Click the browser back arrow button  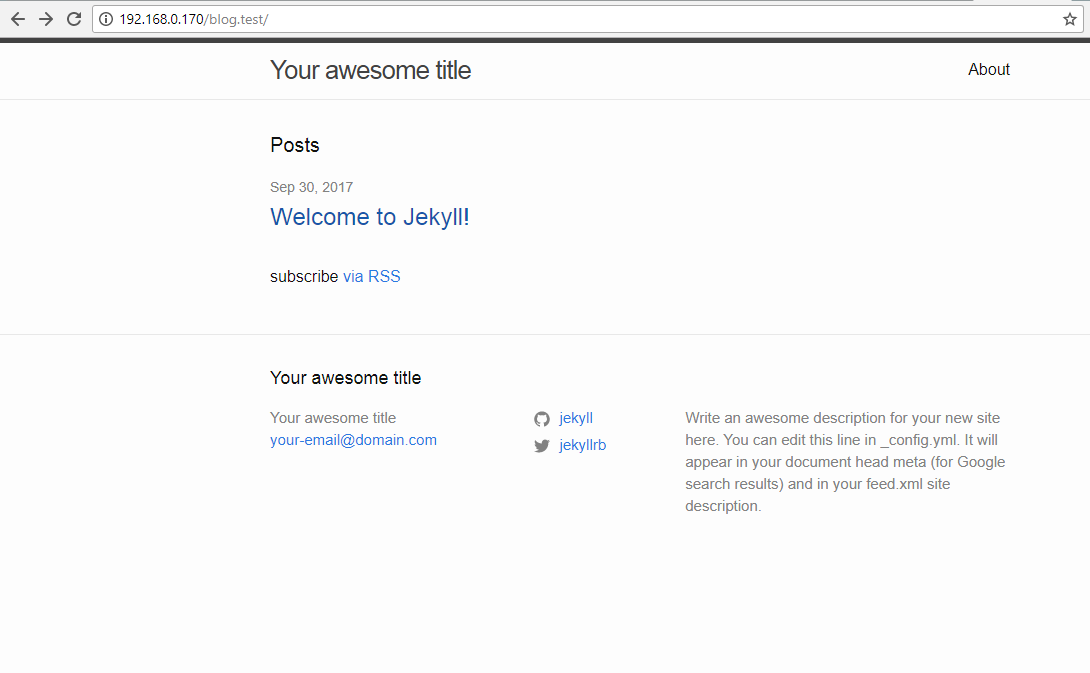(18, 19)
